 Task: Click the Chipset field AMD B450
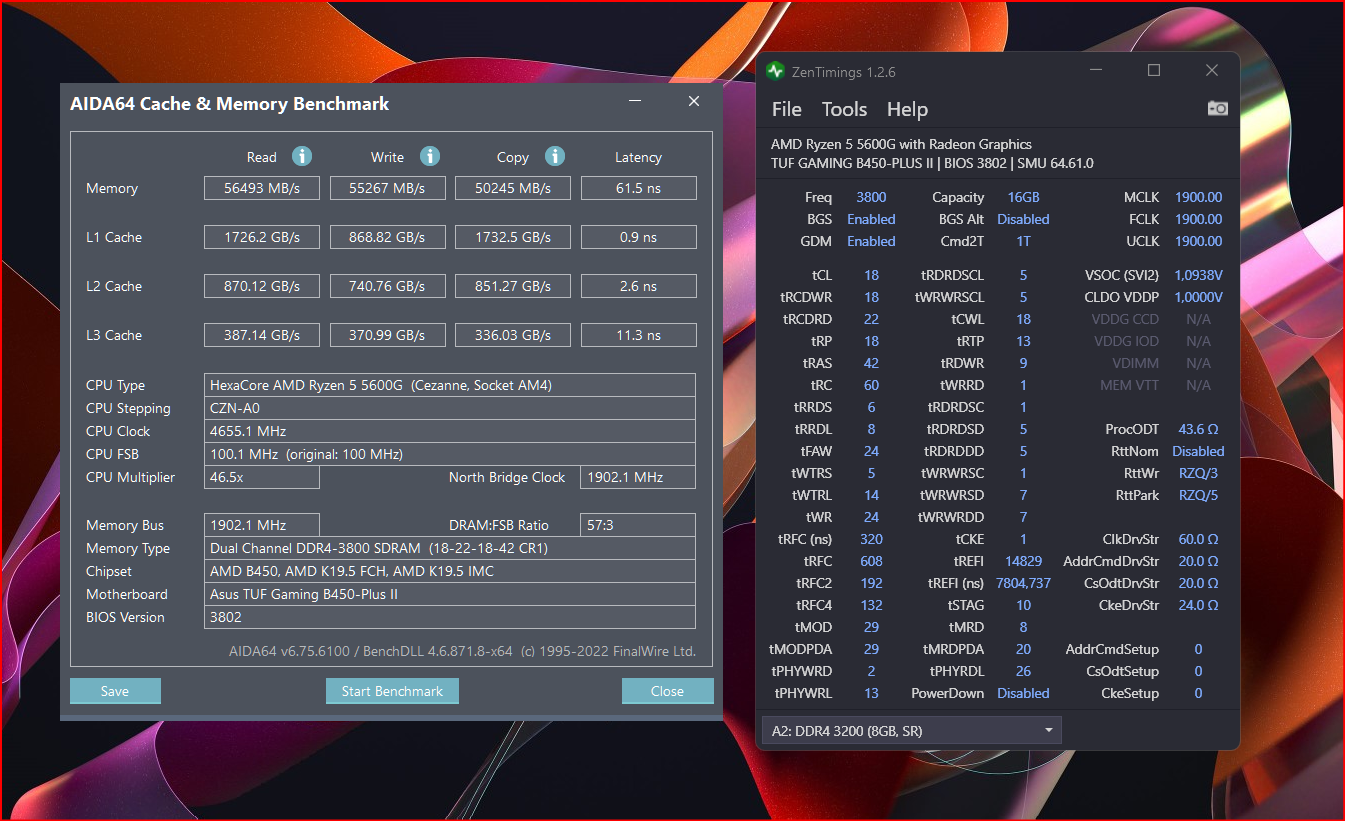tap(450, 571)
